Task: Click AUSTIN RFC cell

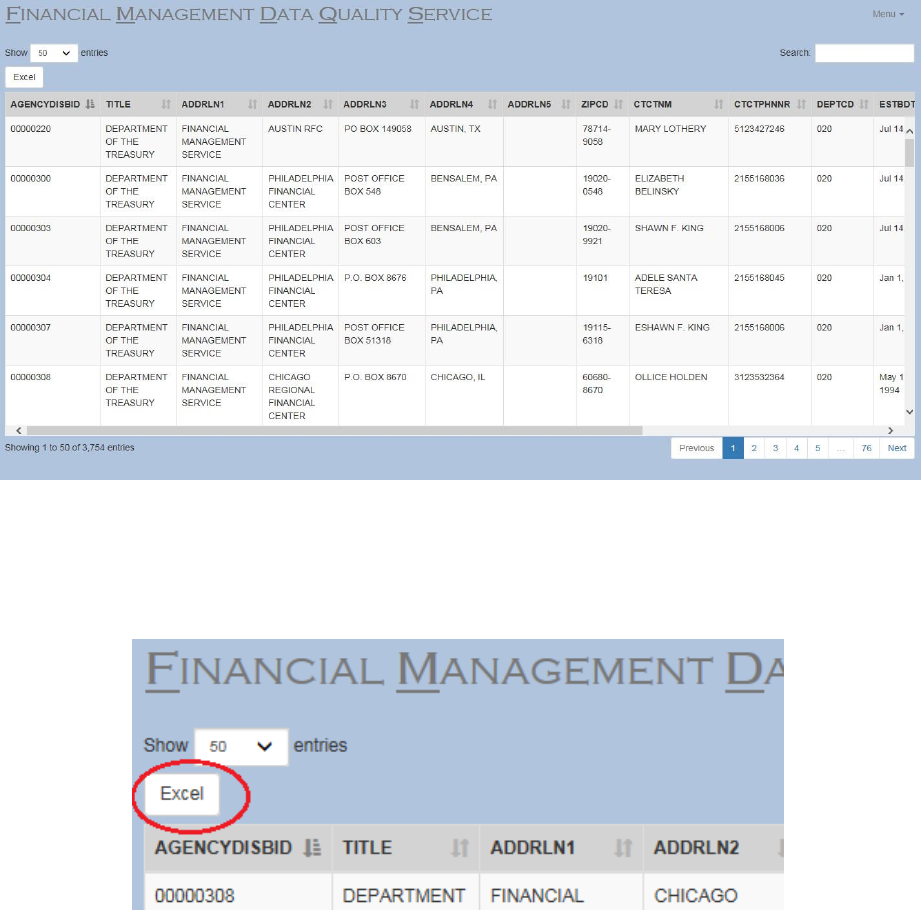Action: point(300,142)
